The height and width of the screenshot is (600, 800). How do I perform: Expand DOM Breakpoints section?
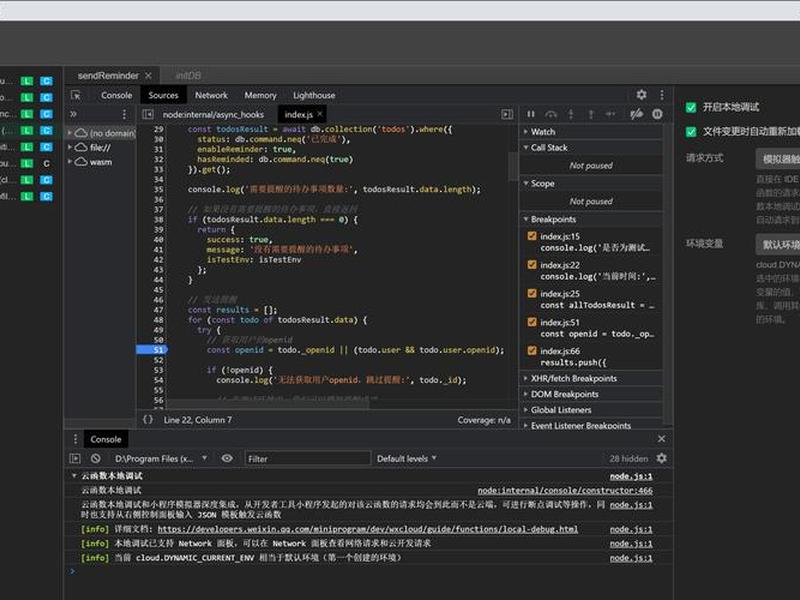592,394
